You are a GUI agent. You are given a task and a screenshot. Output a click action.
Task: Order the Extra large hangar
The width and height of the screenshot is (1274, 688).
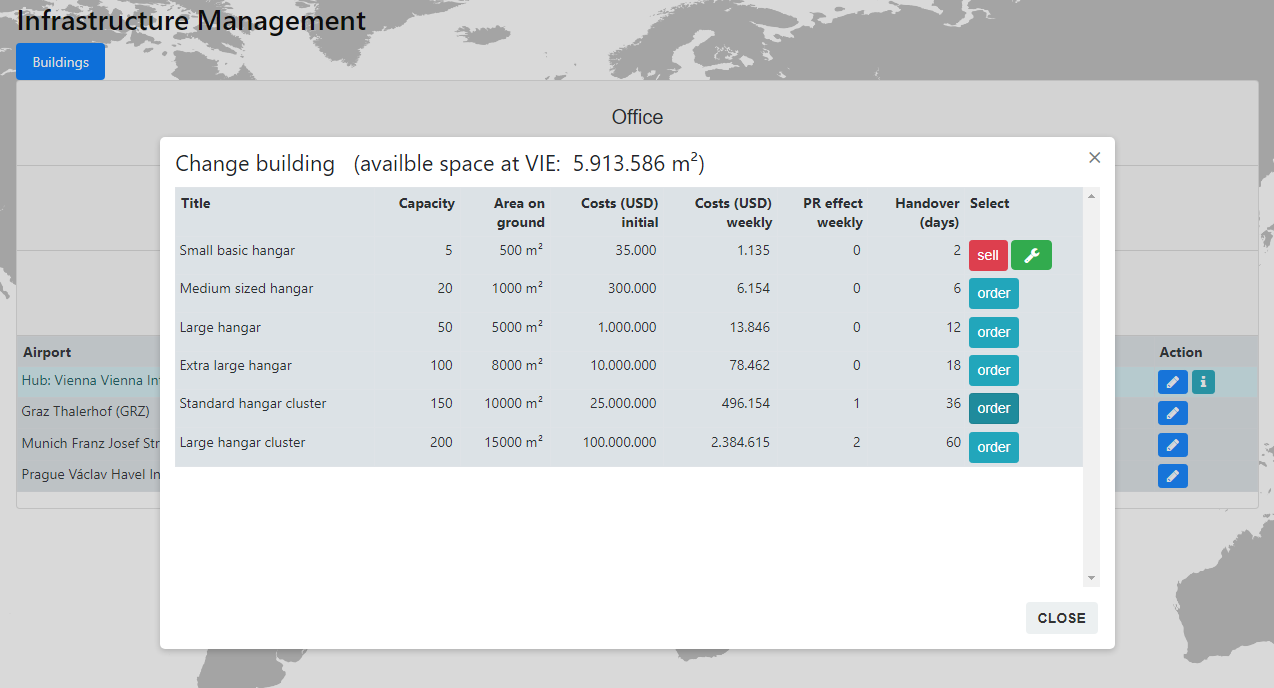(994, 370)
